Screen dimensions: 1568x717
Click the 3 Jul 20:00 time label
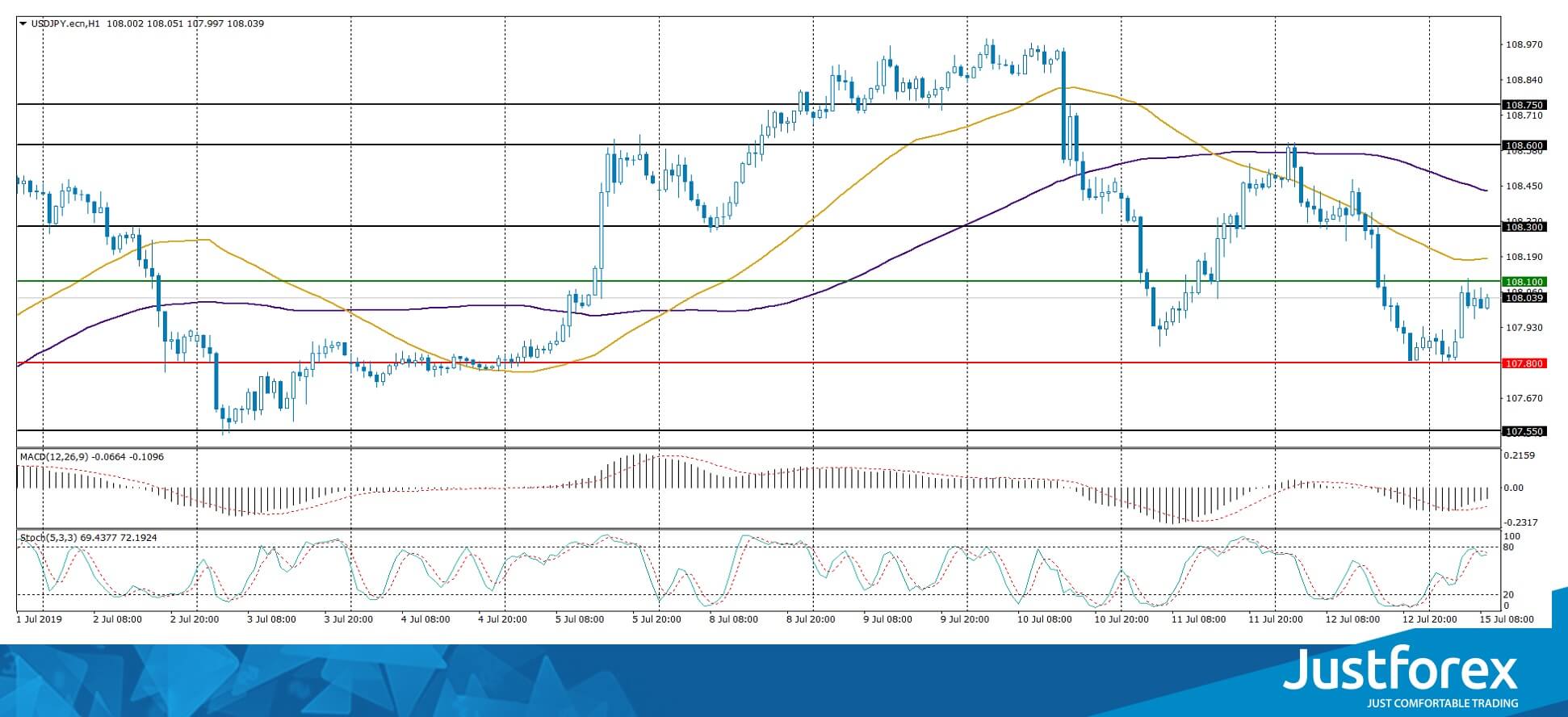point(348,619)
